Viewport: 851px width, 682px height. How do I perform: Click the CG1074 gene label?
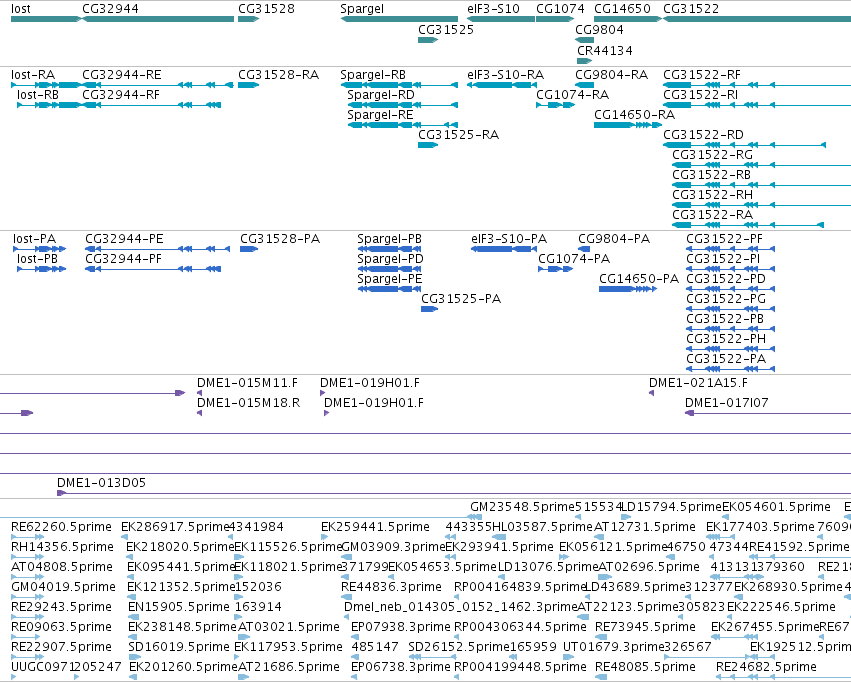(x=561, y=9)
